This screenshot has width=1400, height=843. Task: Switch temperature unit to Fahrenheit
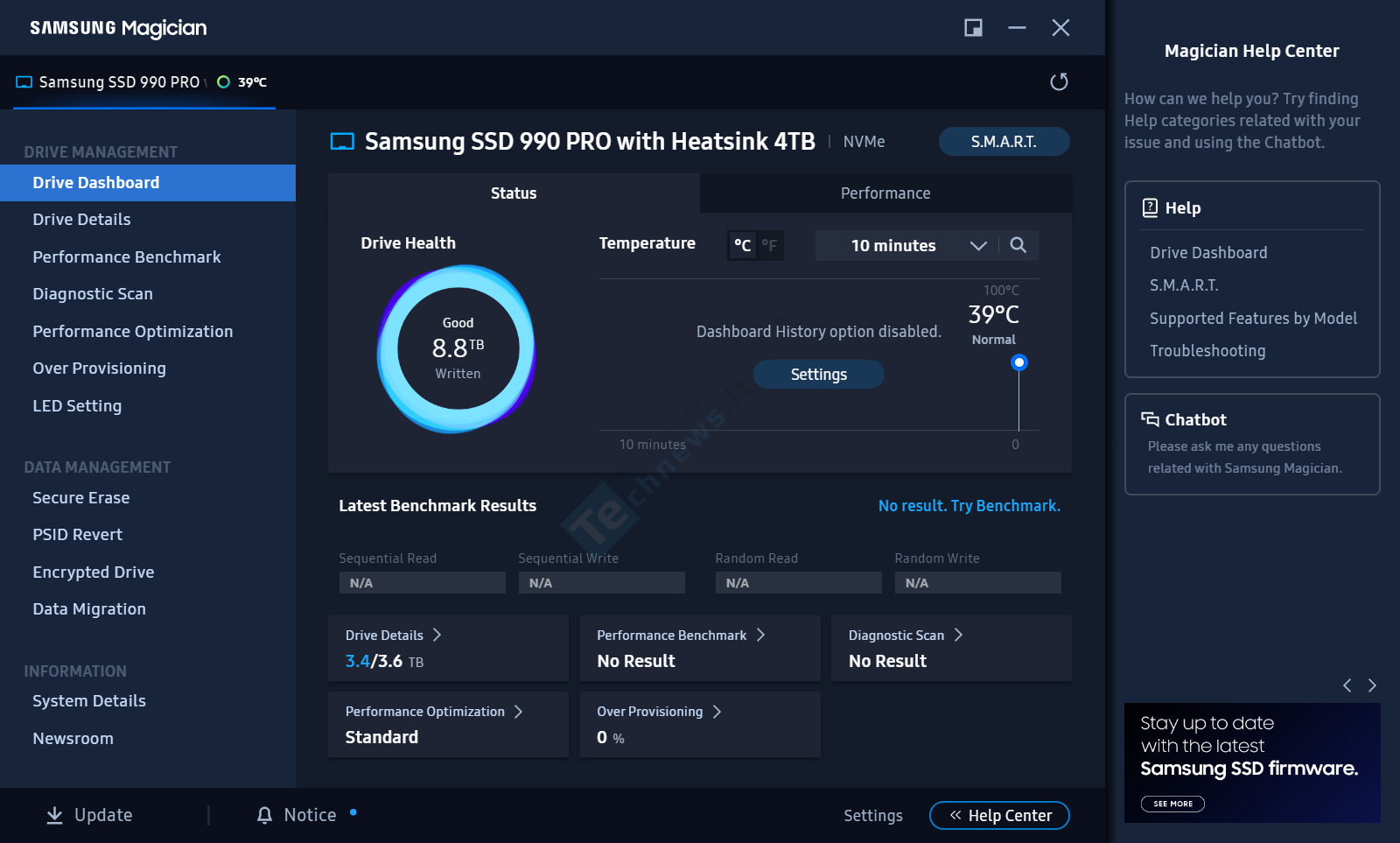(x=769, y=245)
